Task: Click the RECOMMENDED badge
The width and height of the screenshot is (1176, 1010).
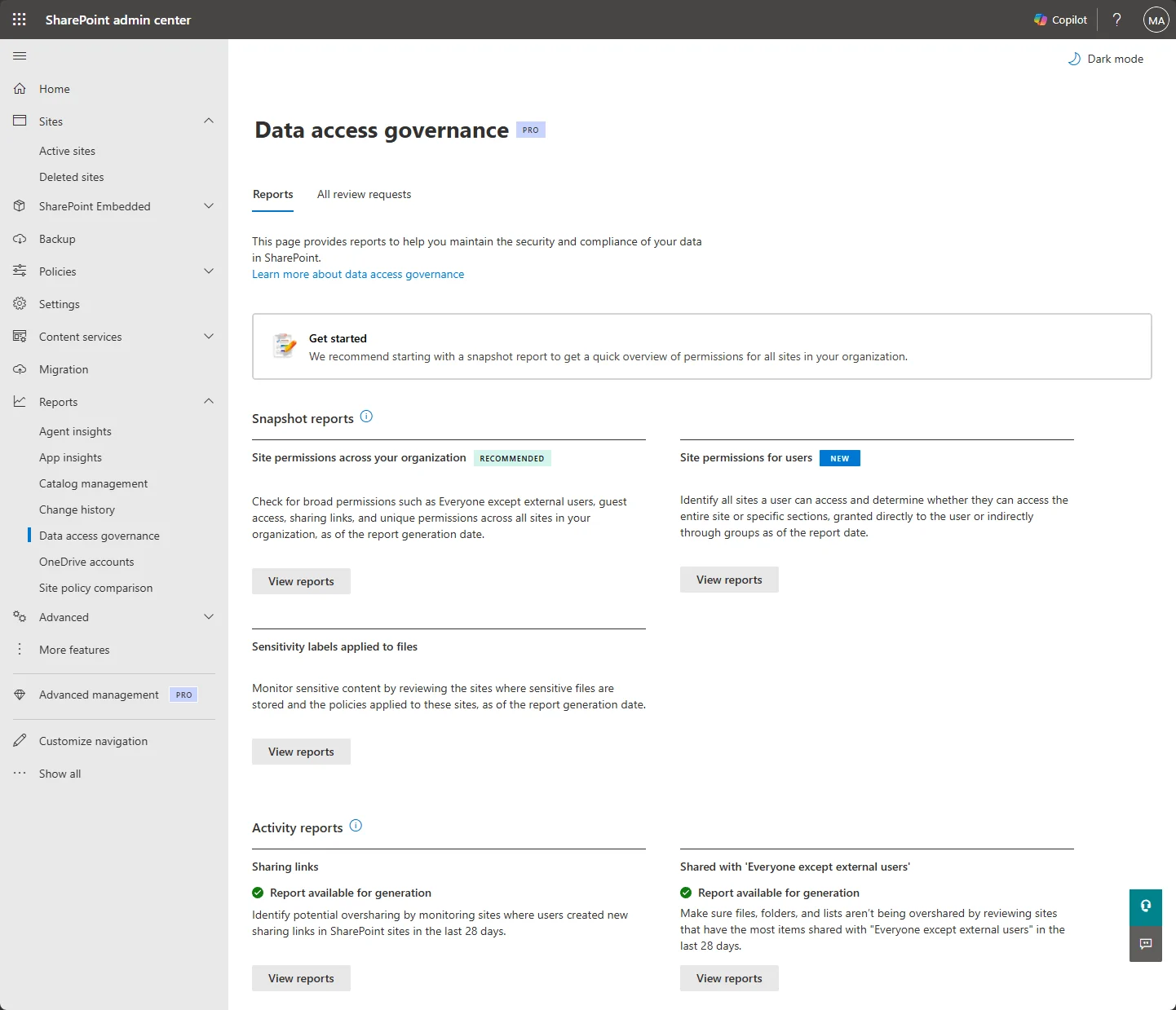Action: (x=512, y=458)
